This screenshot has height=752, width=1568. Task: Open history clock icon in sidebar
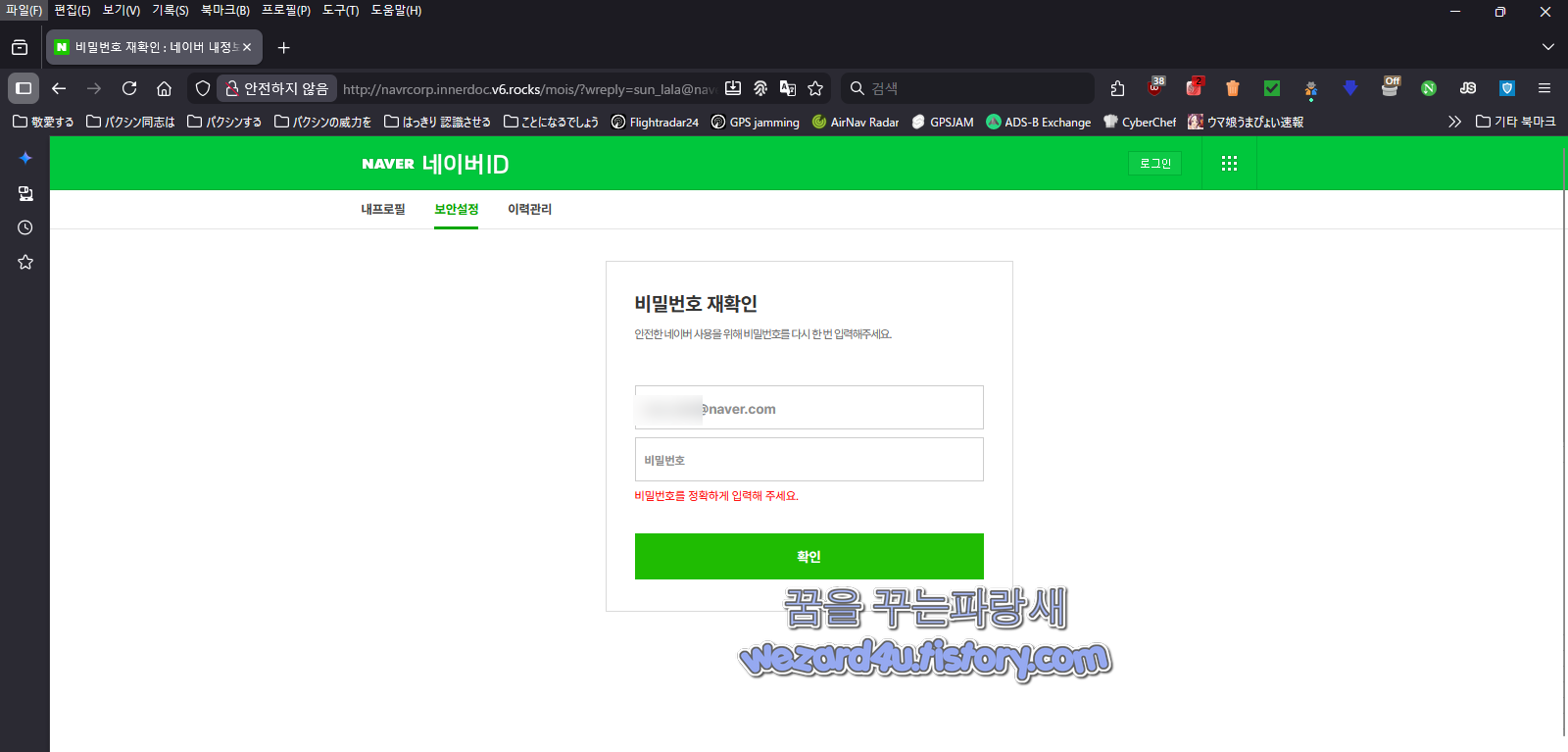click(x=25, y=227)
